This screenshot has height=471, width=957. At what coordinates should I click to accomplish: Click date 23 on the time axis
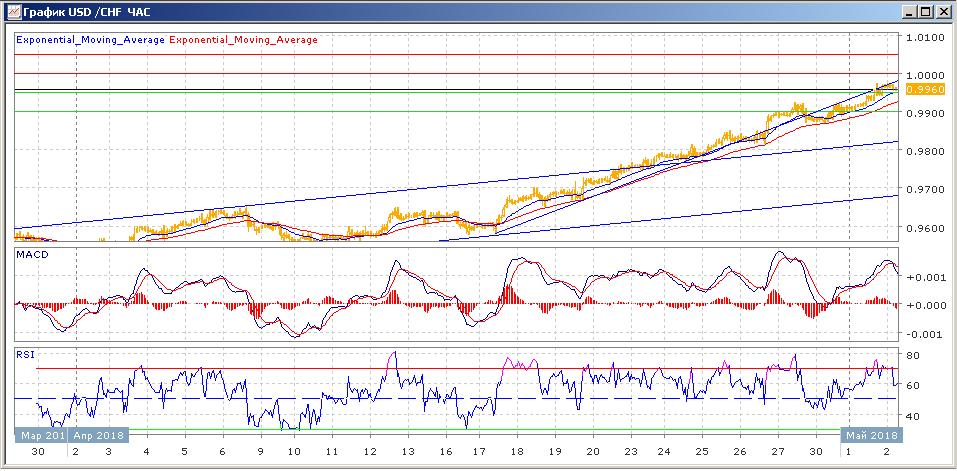coord(631,452)
